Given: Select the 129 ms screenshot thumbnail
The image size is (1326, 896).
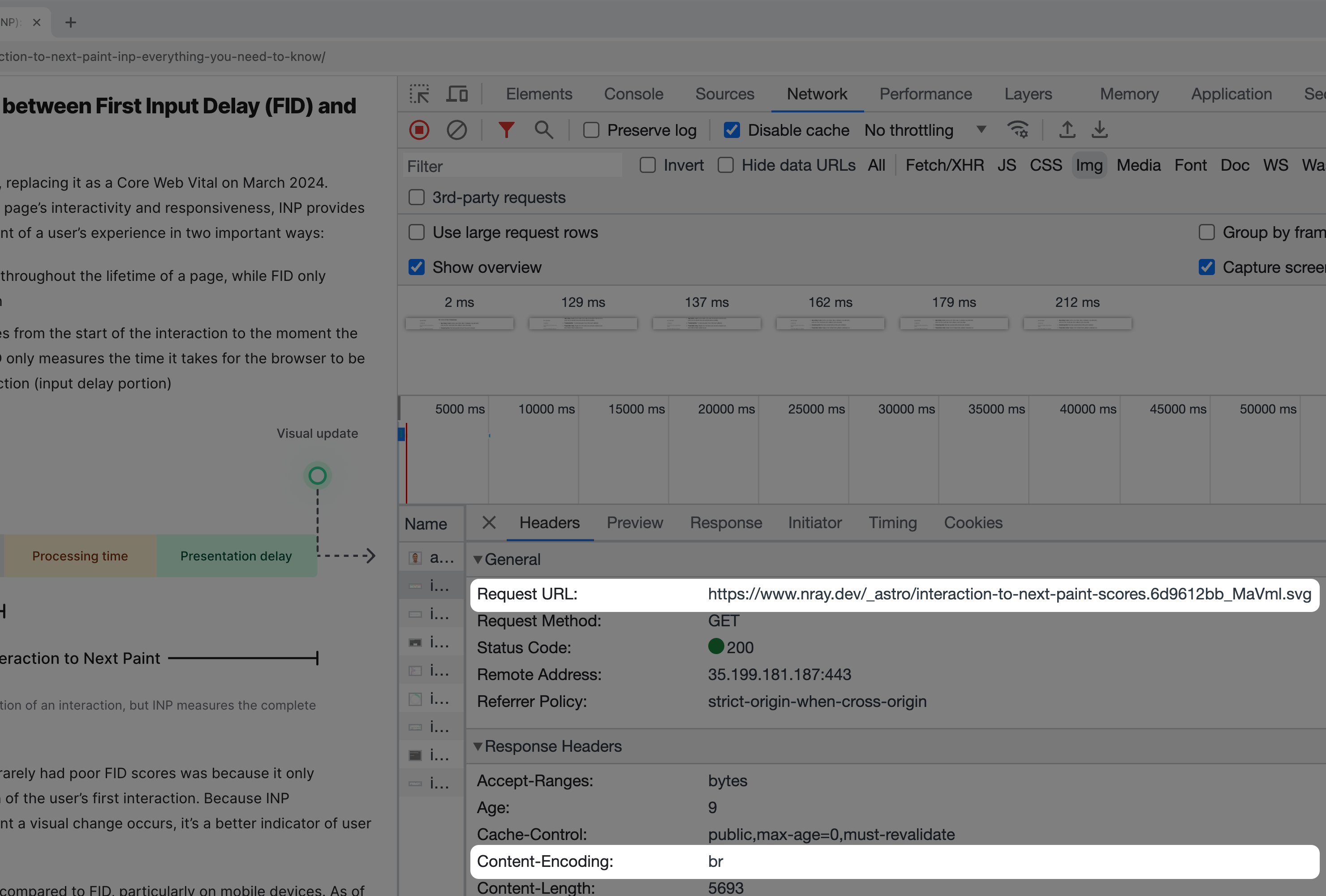Looking at the screenshot, I should coord(582,323).
